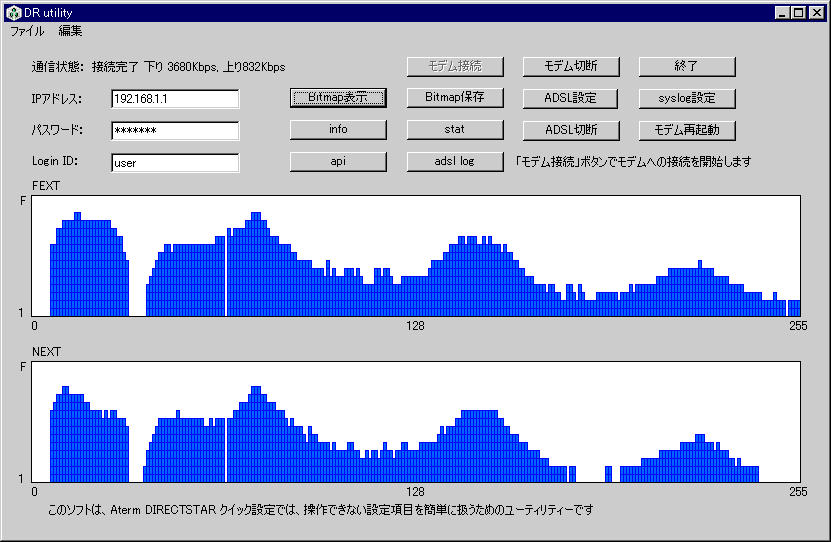Image resolution: width=831 pixels, height=542 pixels.
Task: Open the ファイル menu
Action: [27, 31]
